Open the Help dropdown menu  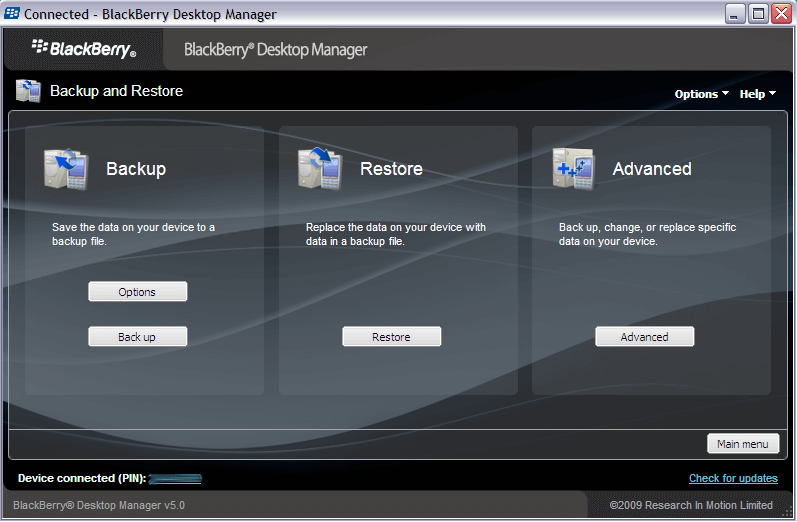click(757, 94)
